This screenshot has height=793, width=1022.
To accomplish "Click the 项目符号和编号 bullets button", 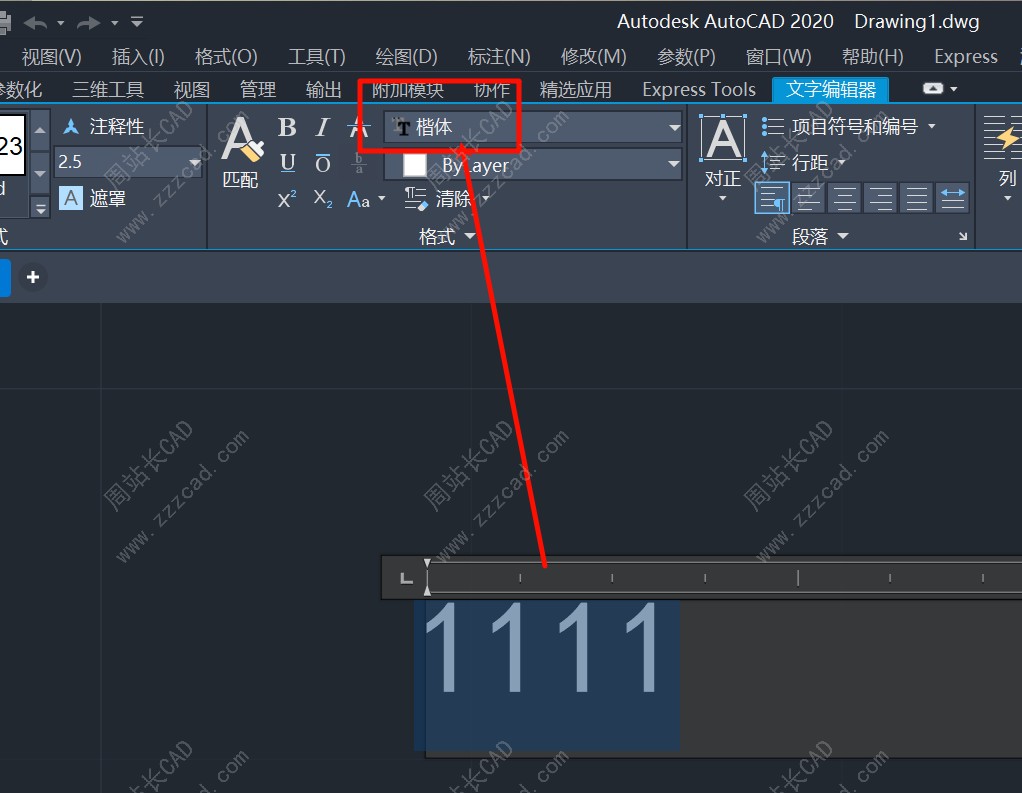I will pos(848,127).
